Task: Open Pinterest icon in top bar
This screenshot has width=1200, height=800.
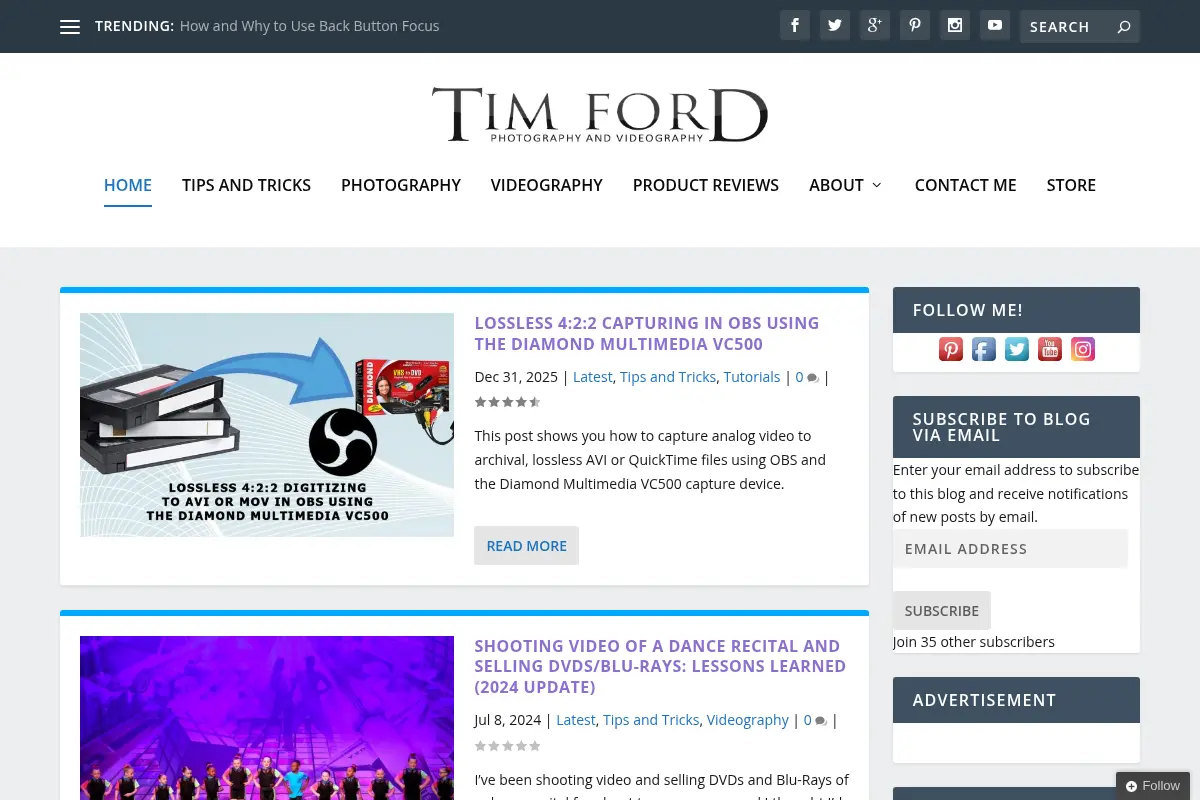Action: tap(915, 26)
